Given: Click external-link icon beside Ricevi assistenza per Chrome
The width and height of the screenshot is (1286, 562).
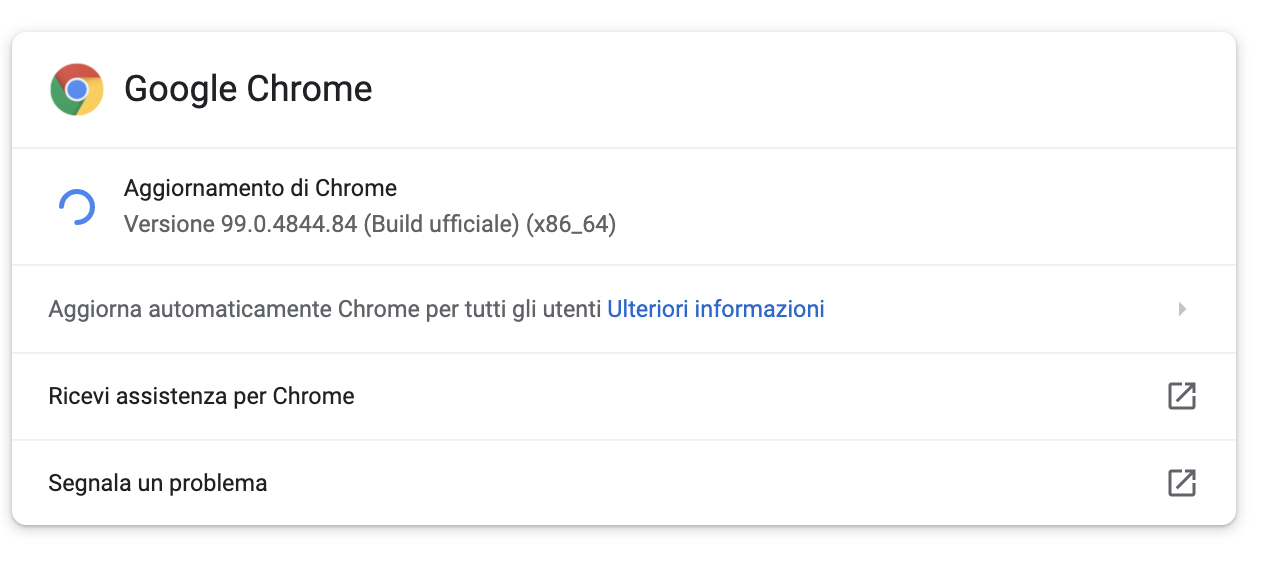Looking at the screenshot, I should tap(1182, 396).
